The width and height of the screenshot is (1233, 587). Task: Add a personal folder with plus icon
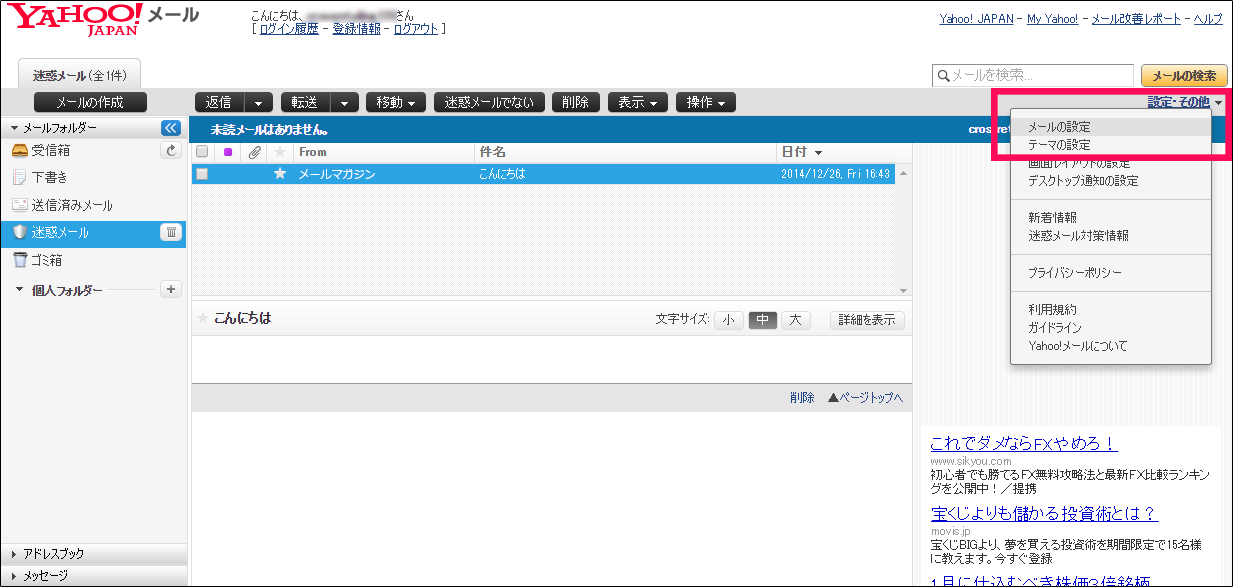171,290
